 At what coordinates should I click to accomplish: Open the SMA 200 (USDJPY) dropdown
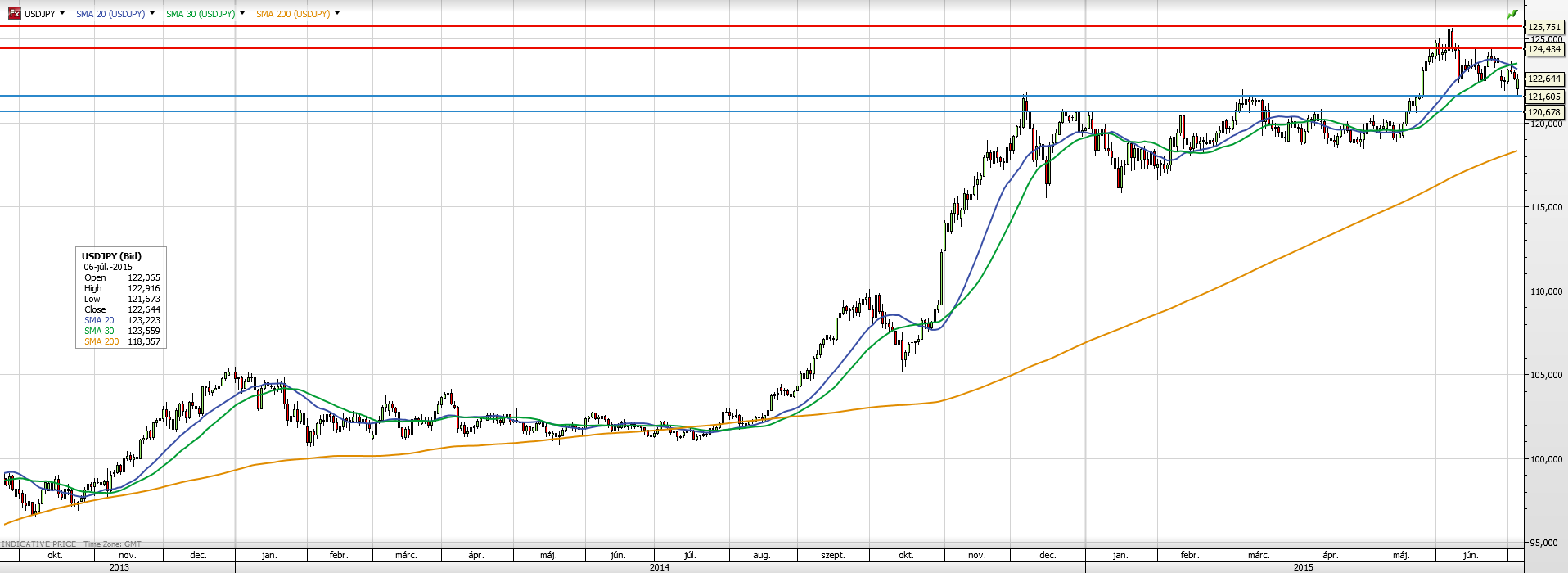click(337, 14)
